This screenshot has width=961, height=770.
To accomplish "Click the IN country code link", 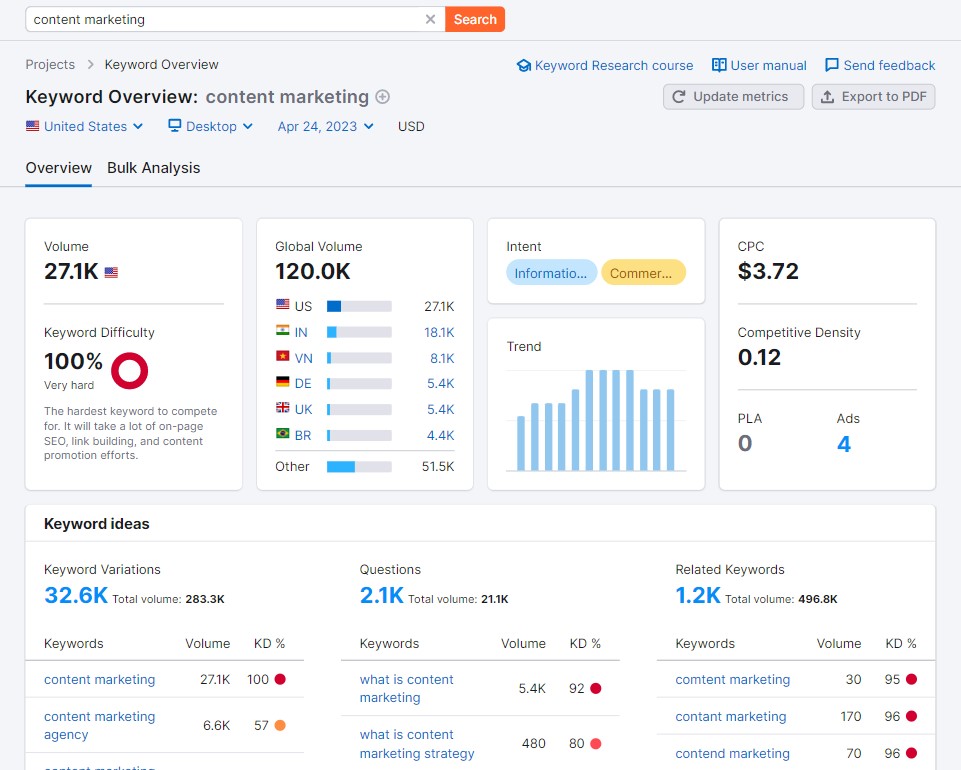I will pos(301,332).
